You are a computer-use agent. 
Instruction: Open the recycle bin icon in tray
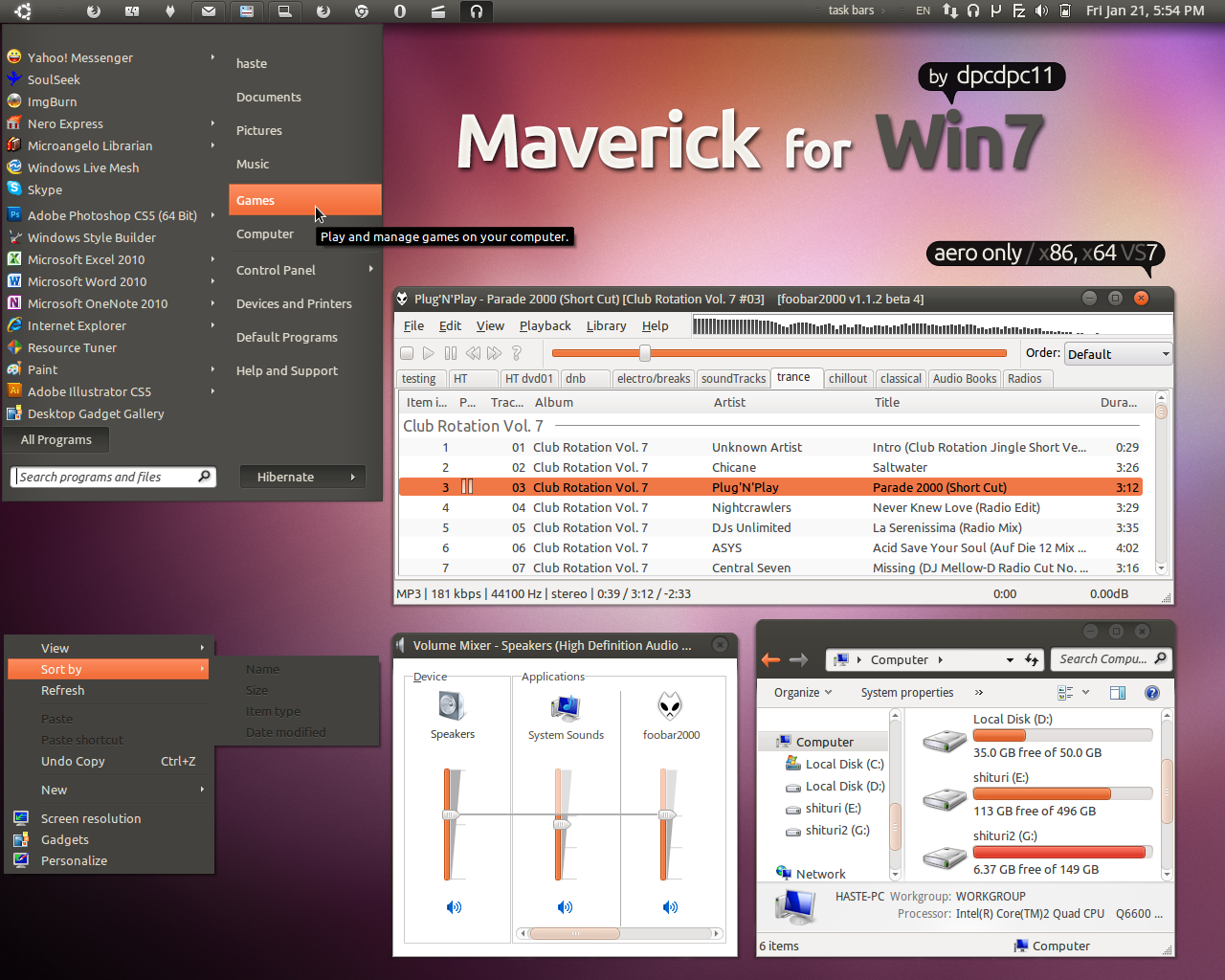[1064, 11]
